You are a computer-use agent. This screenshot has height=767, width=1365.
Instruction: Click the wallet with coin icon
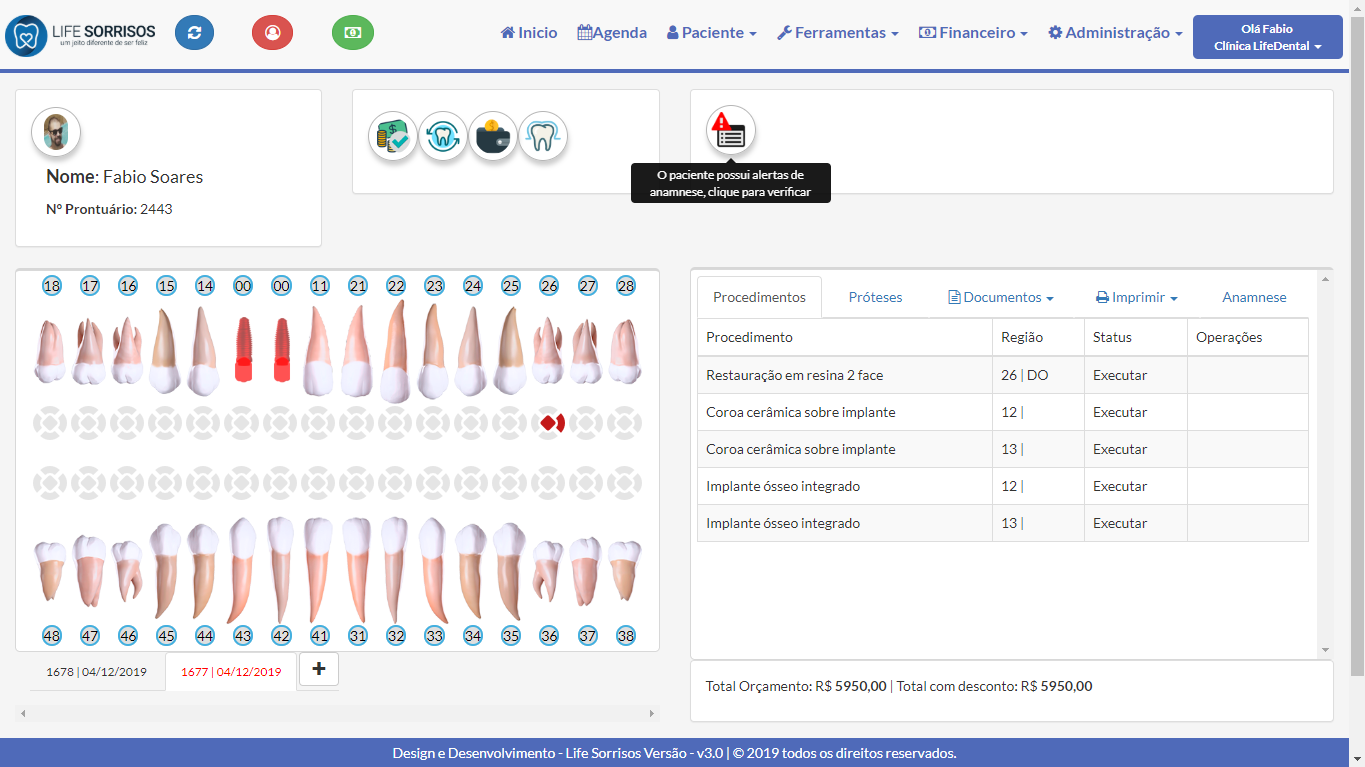coord(493,136)
